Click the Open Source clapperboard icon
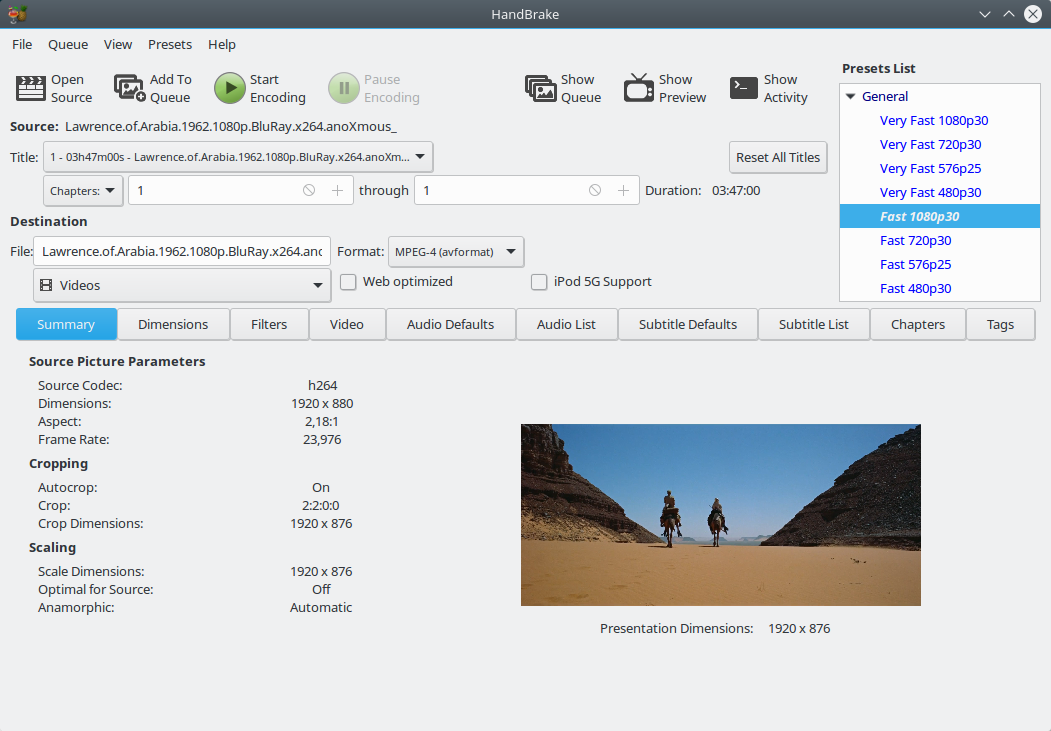This screenshot has height=731, width=1051. (x=31, y=88)
